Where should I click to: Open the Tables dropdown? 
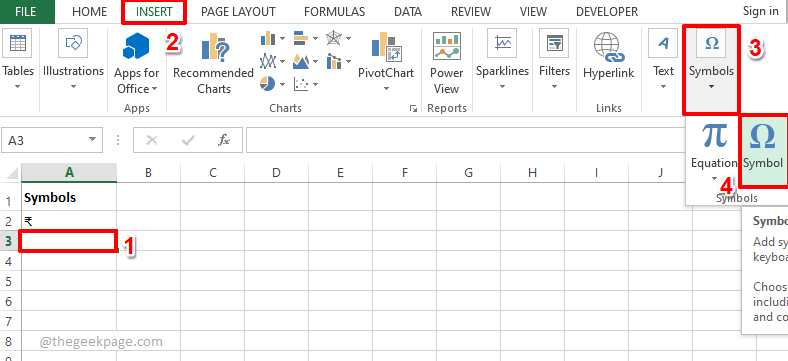coord(18,60)
